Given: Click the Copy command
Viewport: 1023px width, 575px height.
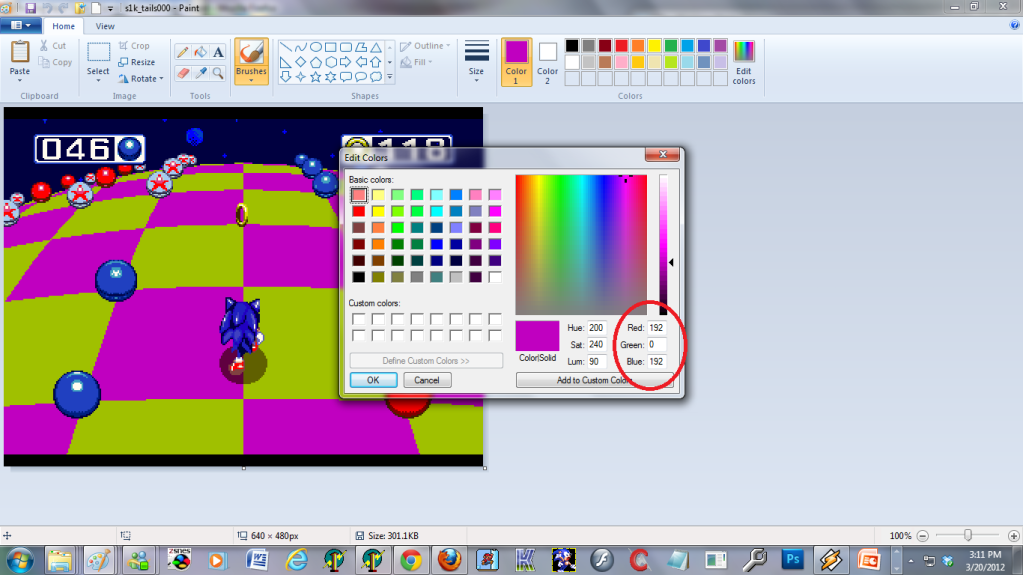Looking at the screenshot, I should pos(55,62).
